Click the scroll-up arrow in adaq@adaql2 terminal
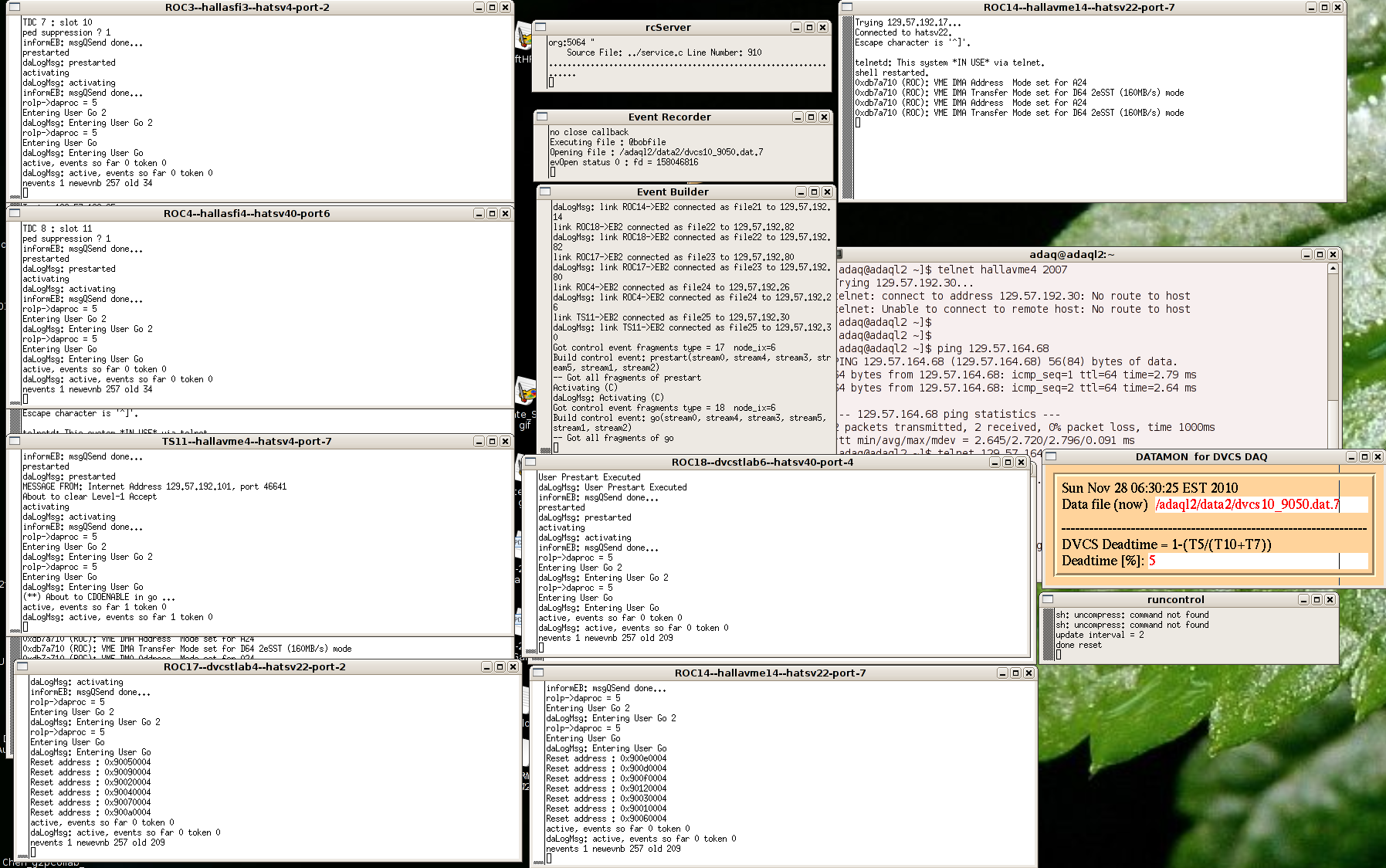The width and height of the screenshot is (1386, 868). pos(1333,268)
